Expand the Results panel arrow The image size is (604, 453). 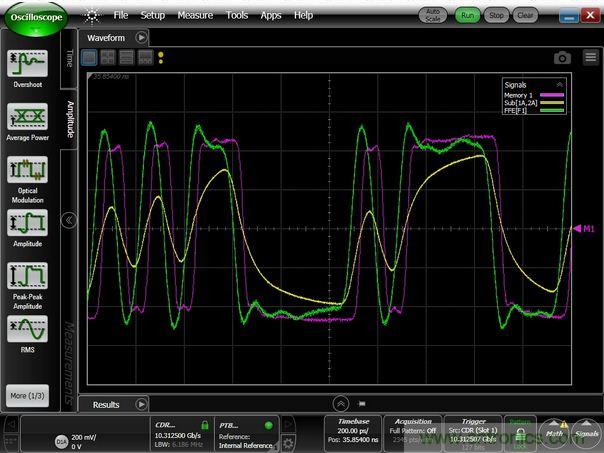[x=141, y=405]
